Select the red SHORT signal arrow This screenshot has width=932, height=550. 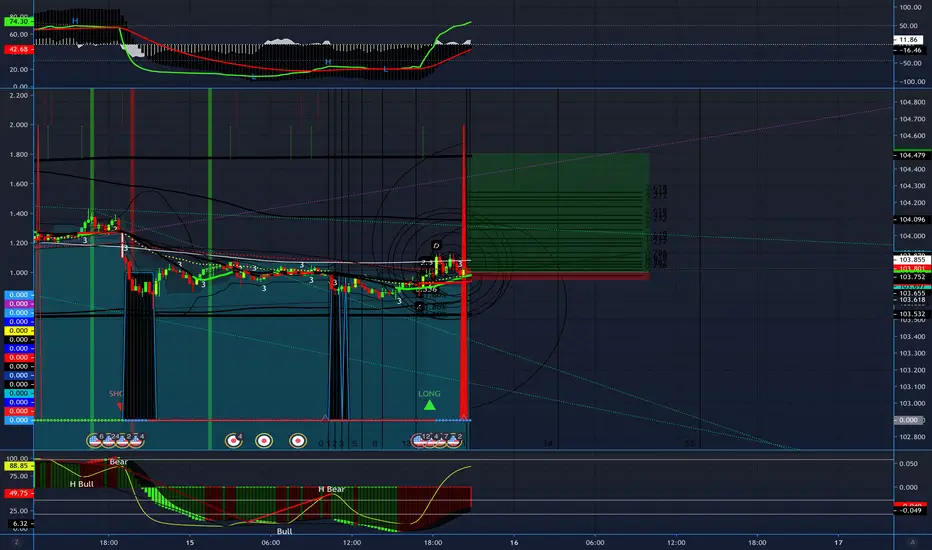119,406
